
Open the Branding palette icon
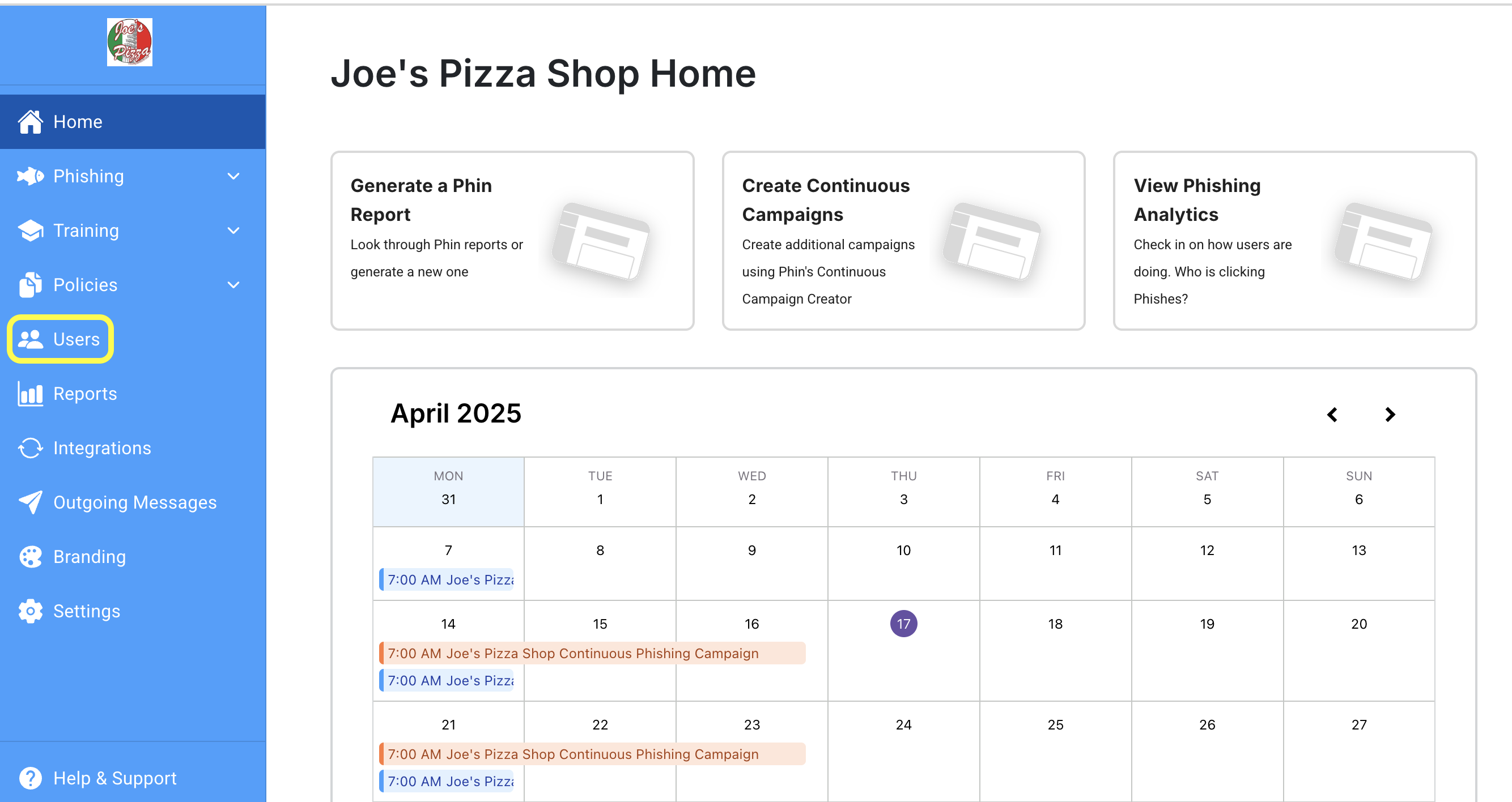(x=31, y=557)
